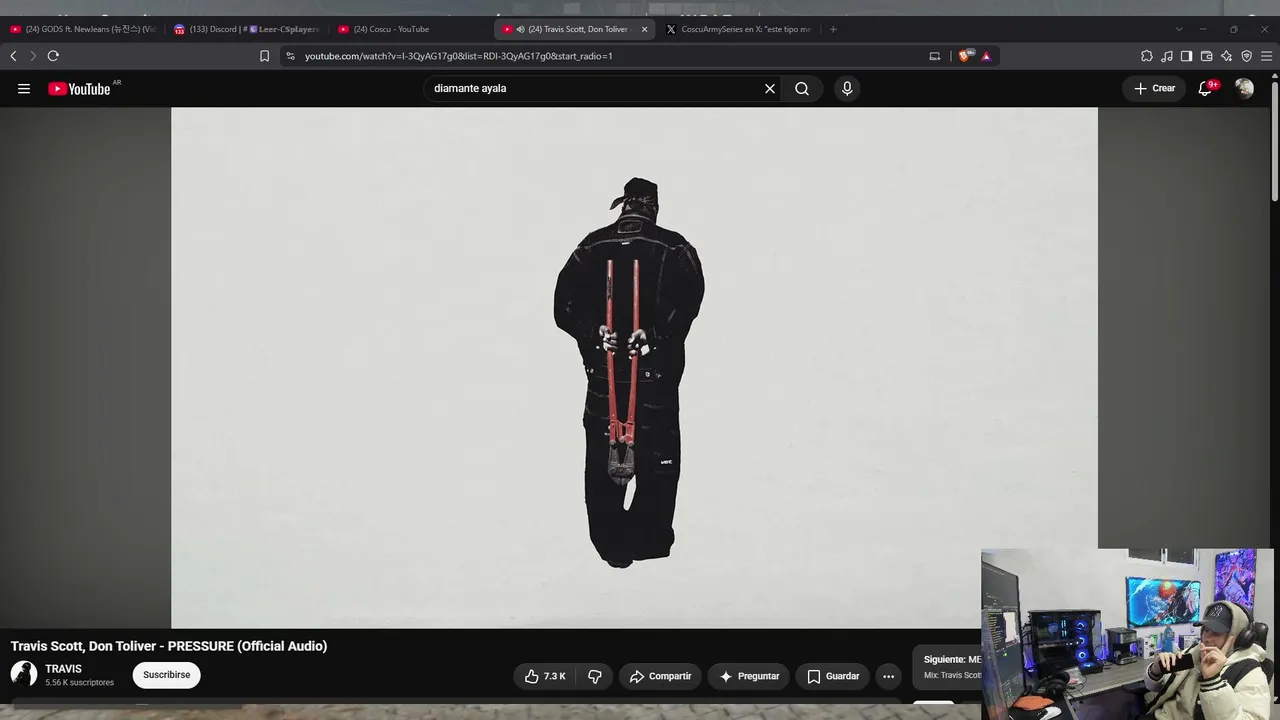Click the video title PRESSURE (Official Audio)
Viewport: 1280px width, 720px height.
(x=169, y=646)
